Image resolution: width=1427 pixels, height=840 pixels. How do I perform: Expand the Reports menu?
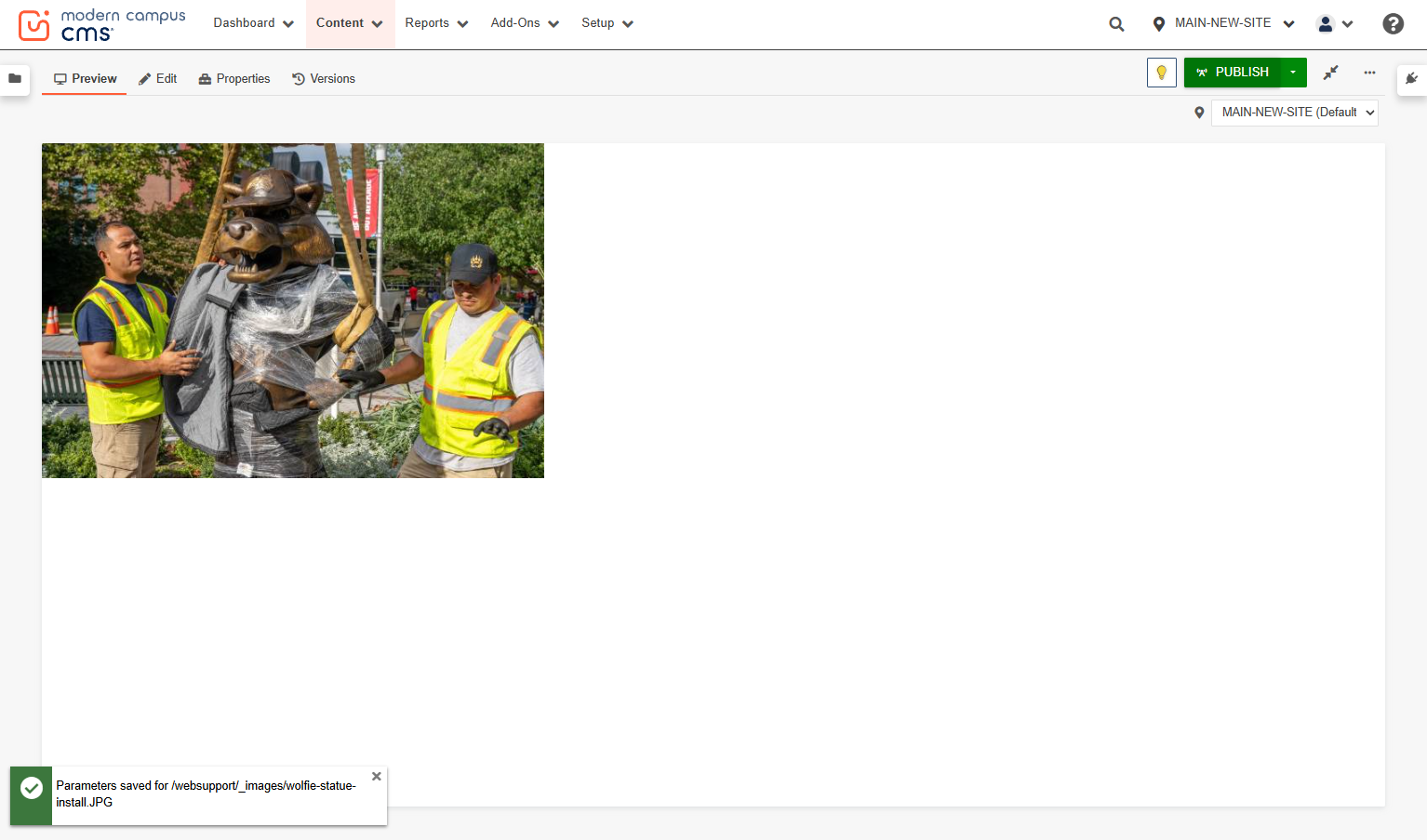pos(436,23)
